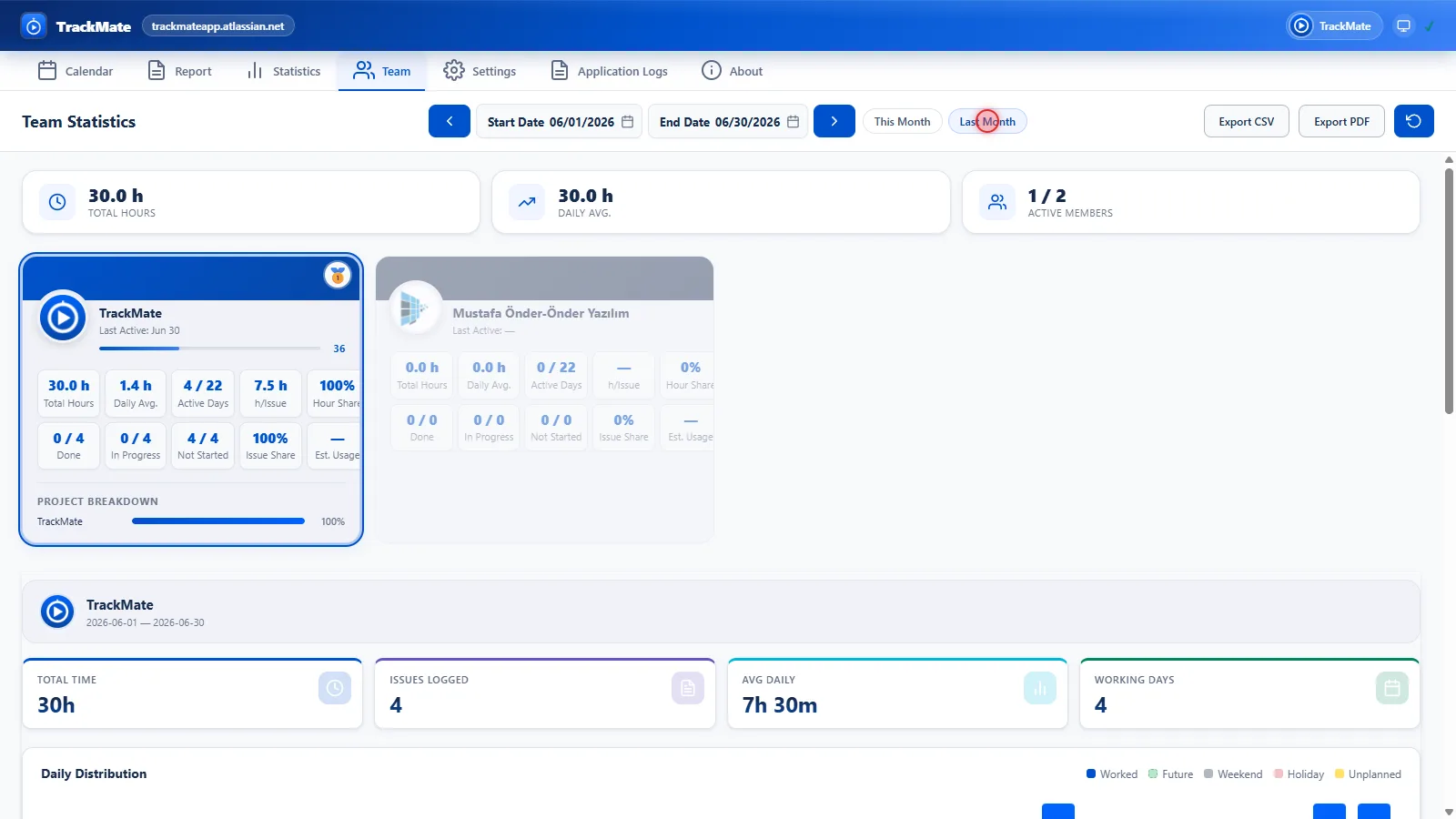Click the TrackMate avatar in the detail header
Viewport: 1456px width, 819px height.
(57, 612)
